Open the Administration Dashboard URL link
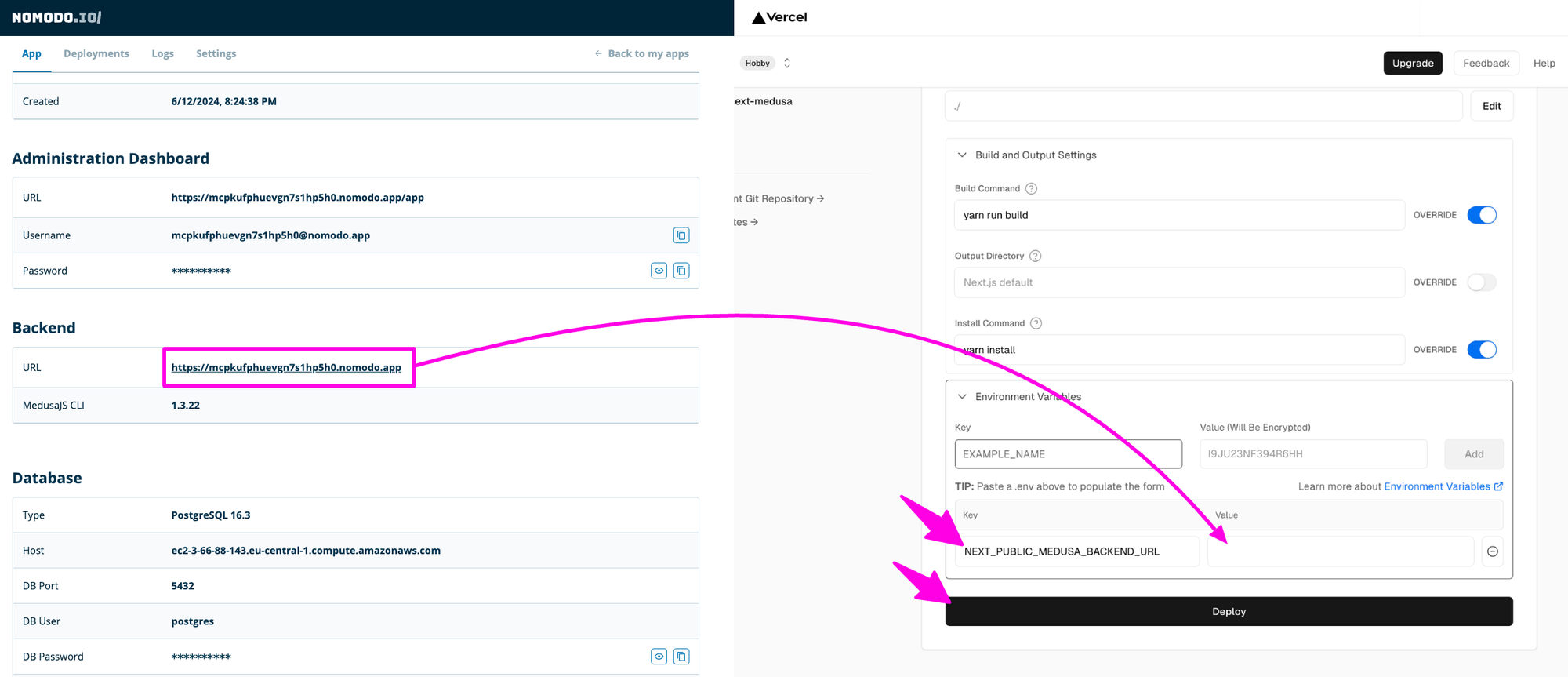Viewport: 1568px width, 677px height. [298, 198]
